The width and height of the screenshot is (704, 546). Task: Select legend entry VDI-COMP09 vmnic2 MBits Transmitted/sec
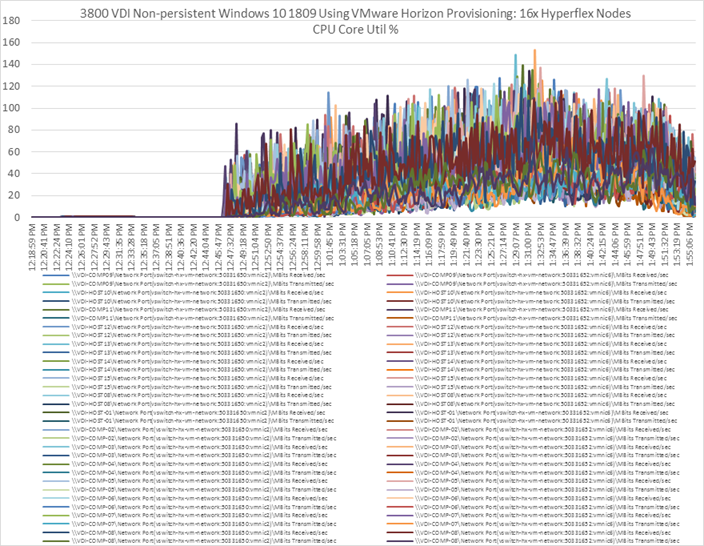click(x=189, y=284)
